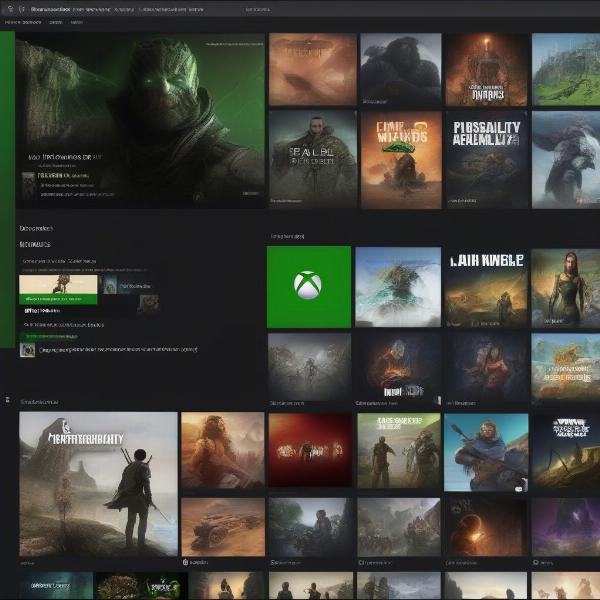
Task: Select the cream thumbnail with green label bar
Action: click(x=58, y=289)
